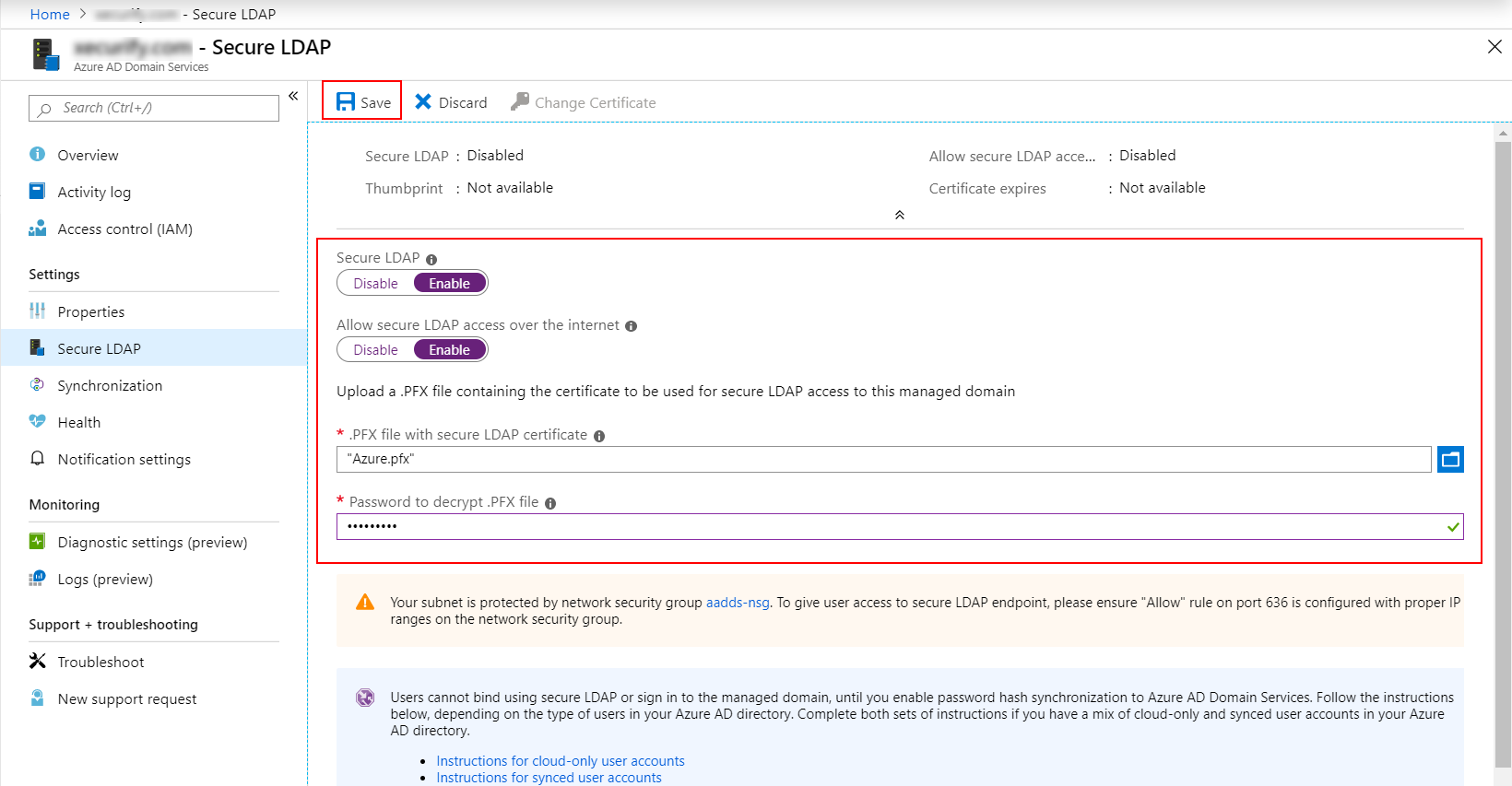Click the Change Certificate key icon
This screenshot has height=786, width=1512.
(x=520, y=101)
